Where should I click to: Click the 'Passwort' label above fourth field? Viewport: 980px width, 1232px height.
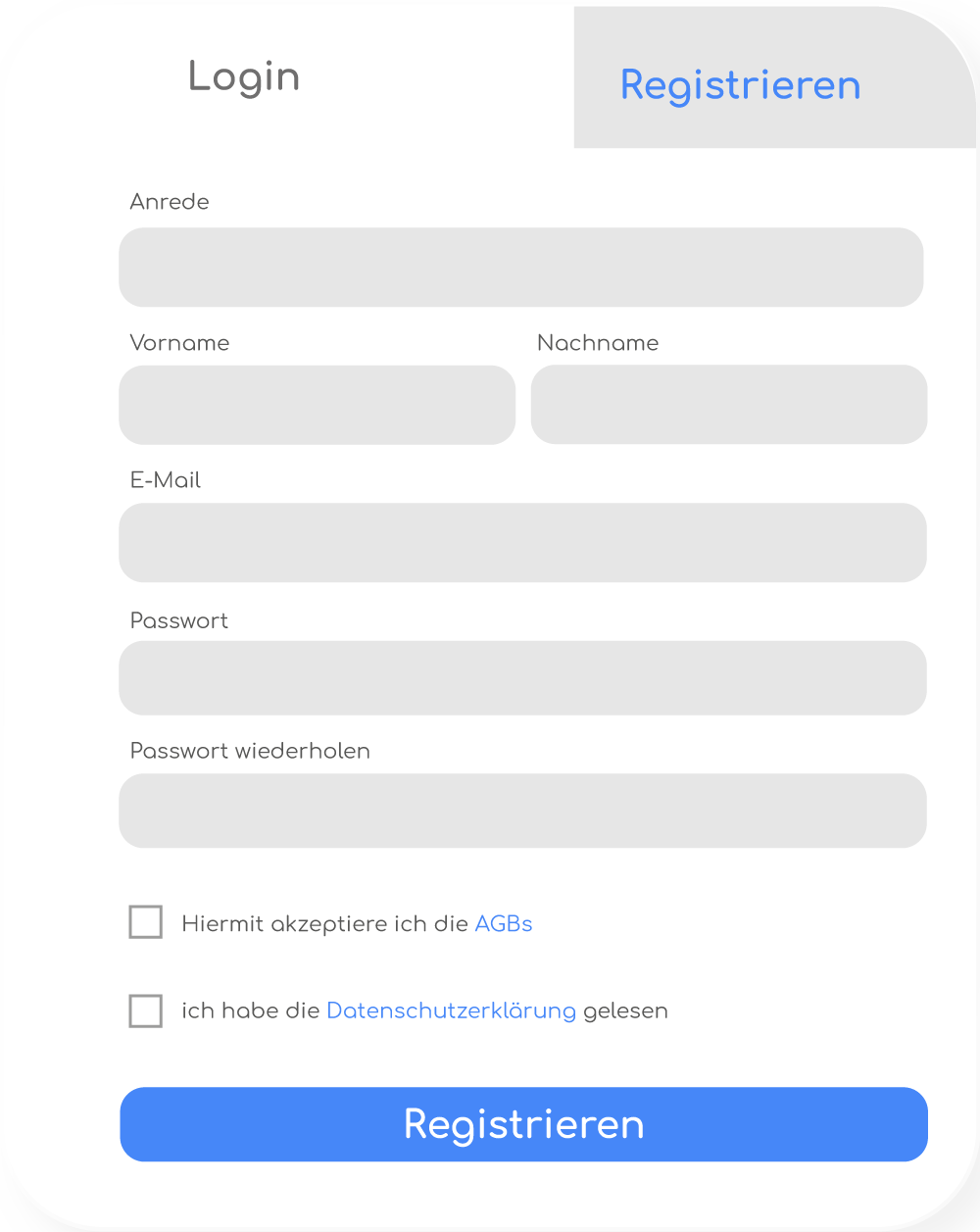[179, 621]
